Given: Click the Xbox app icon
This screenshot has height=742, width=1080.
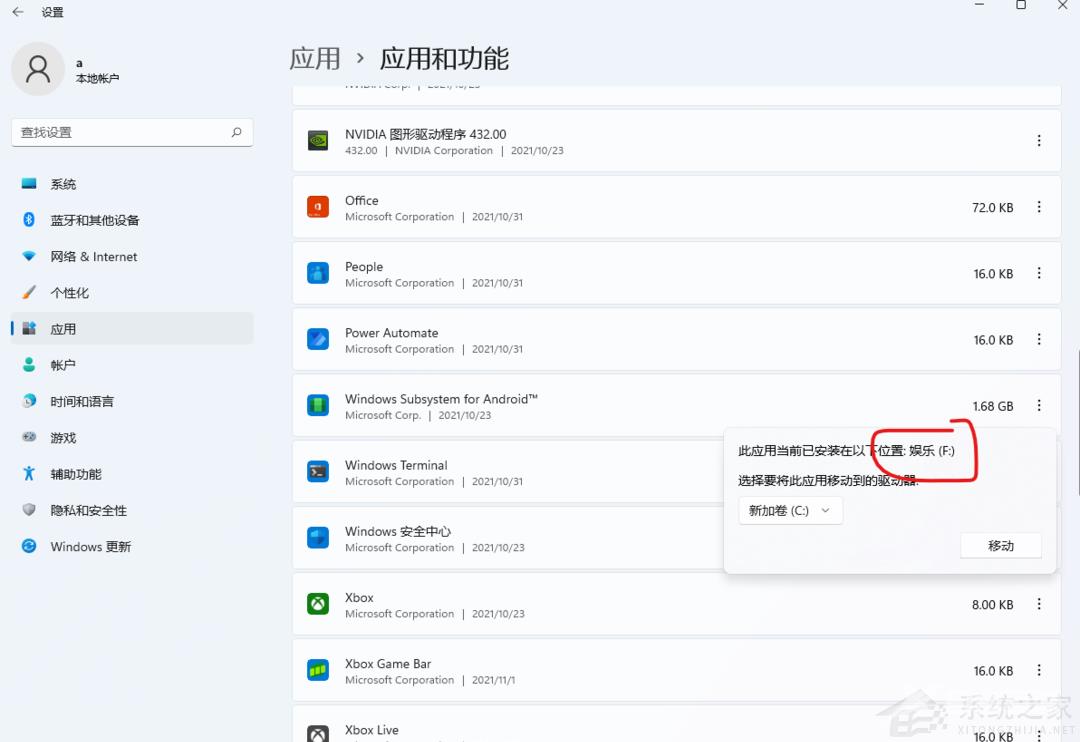Looking at the screenshot, I should [x=317, y=604].
